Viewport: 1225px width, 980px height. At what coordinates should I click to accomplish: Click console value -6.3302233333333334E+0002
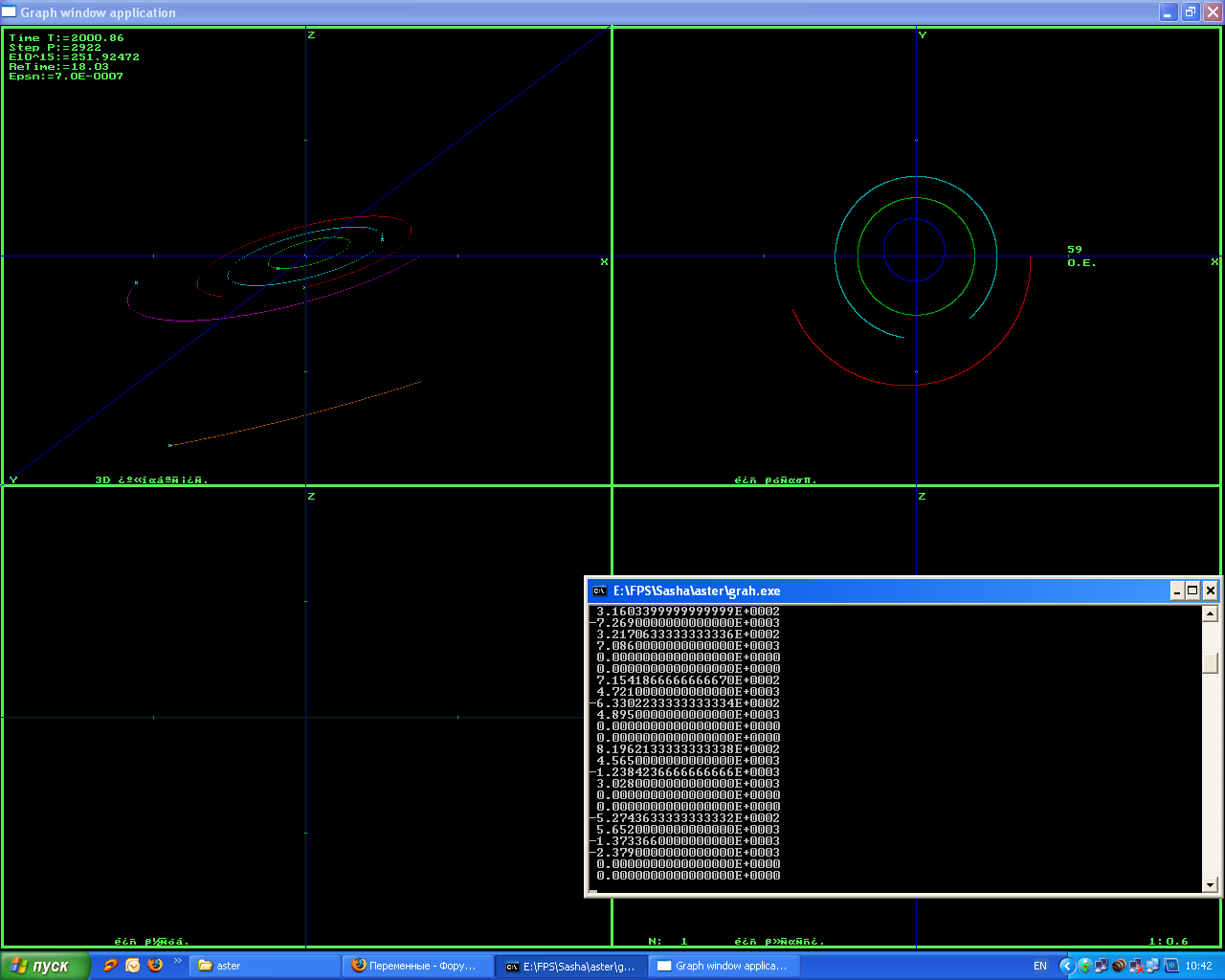[x=685, y=703]
